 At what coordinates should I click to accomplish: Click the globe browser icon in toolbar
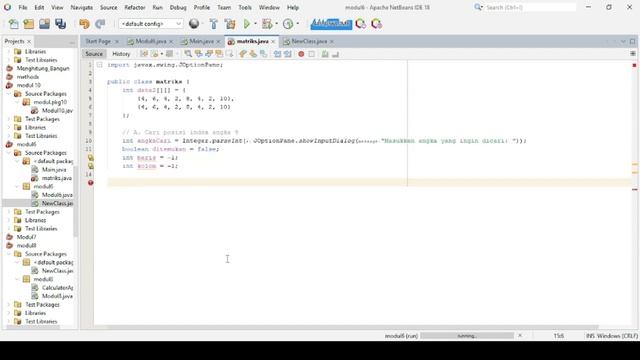pyautogui.click(x=194, y=24)
